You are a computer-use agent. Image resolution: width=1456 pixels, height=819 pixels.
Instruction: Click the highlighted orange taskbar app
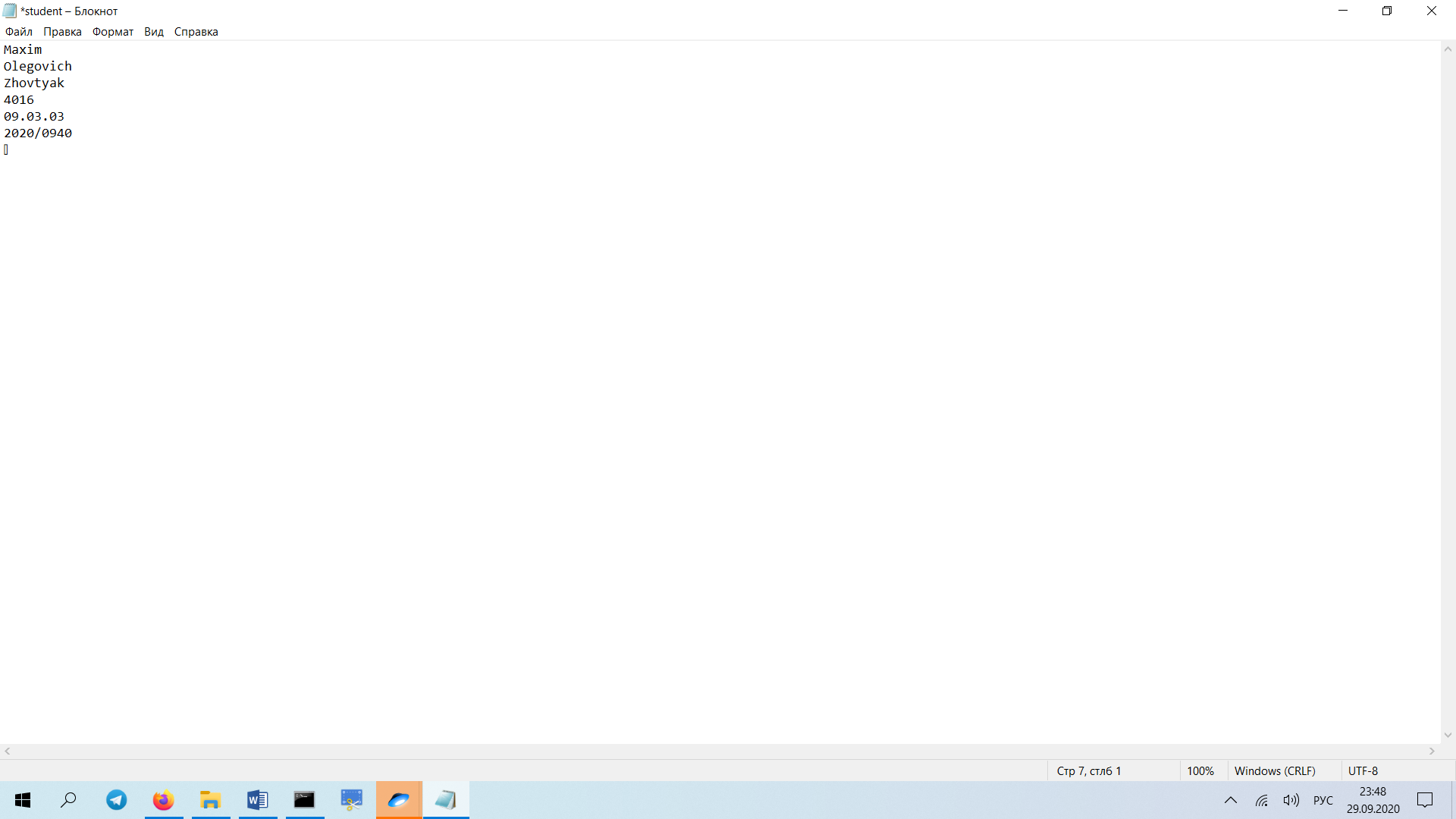coord(399,800)
